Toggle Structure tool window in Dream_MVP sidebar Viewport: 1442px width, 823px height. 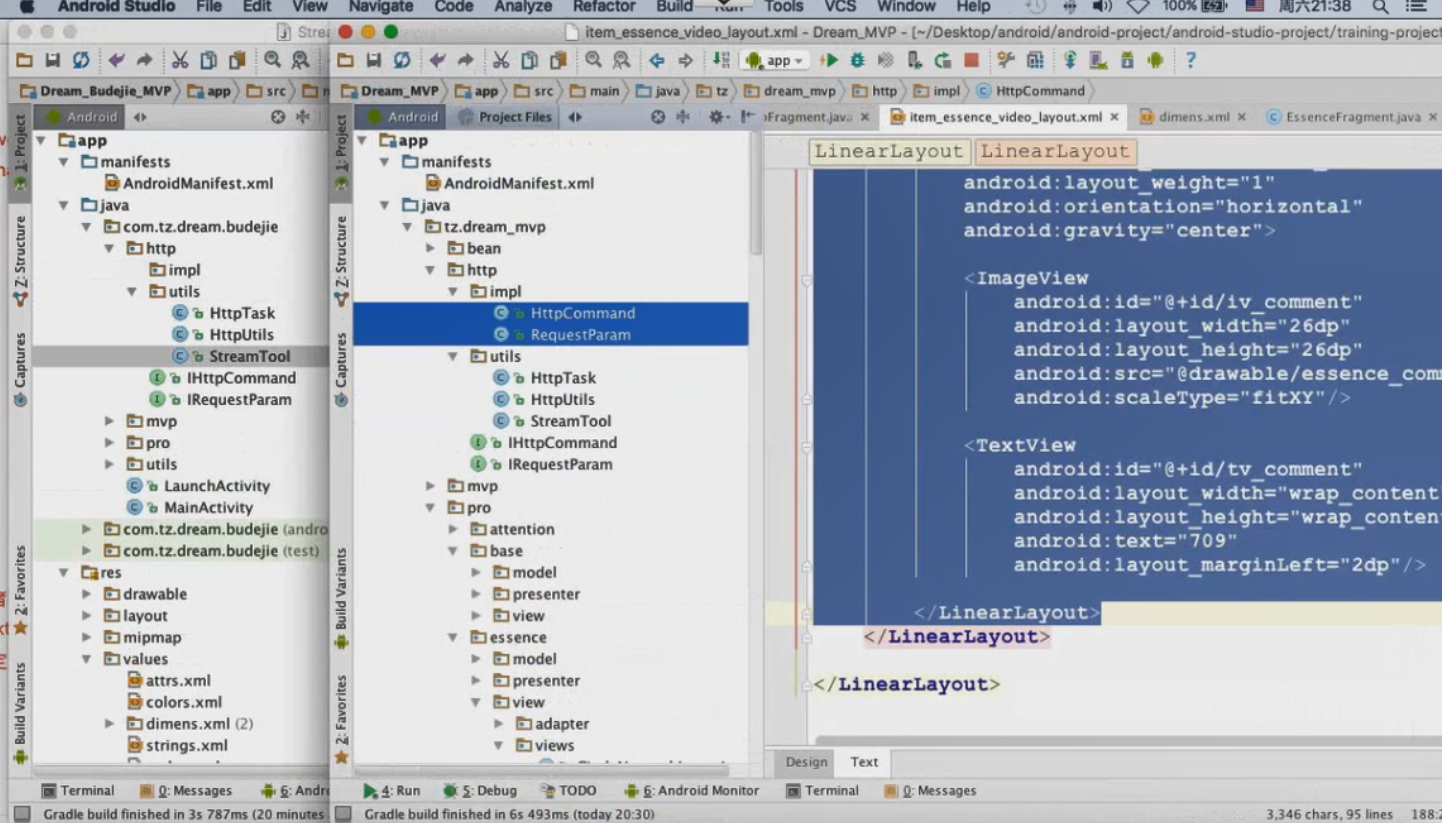coord(341,261)
